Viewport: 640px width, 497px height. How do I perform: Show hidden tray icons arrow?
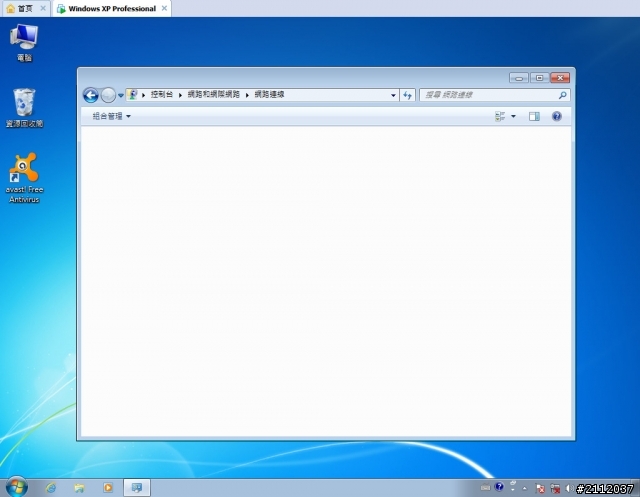click(x=524, y=488)
